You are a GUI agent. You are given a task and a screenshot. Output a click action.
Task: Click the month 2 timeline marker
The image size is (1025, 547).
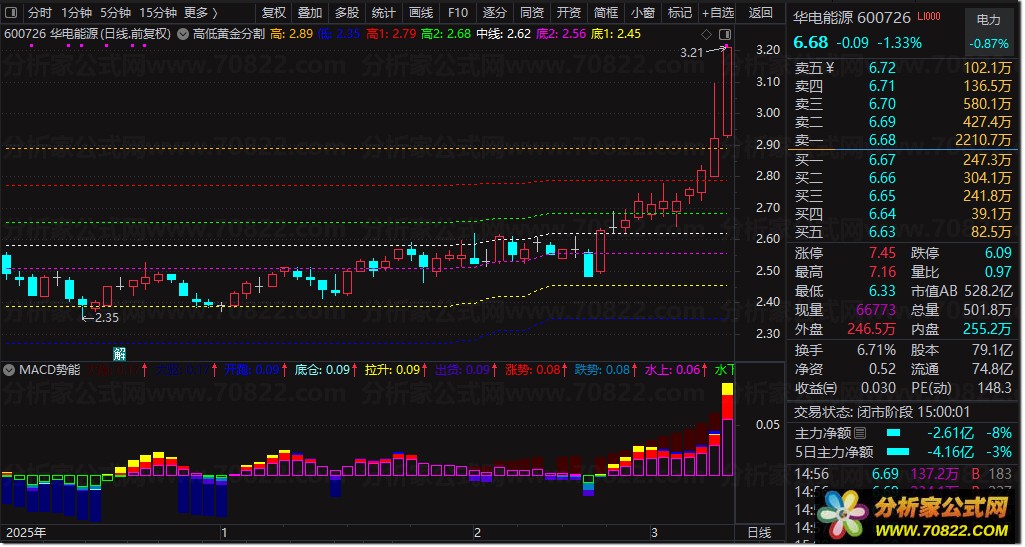coord(477,533)
